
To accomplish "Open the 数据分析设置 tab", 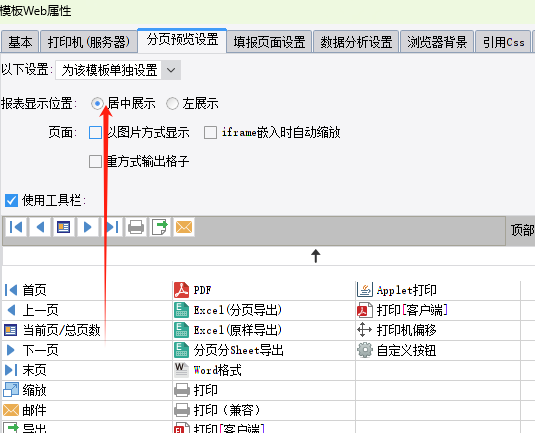I will tap(356, 42).
